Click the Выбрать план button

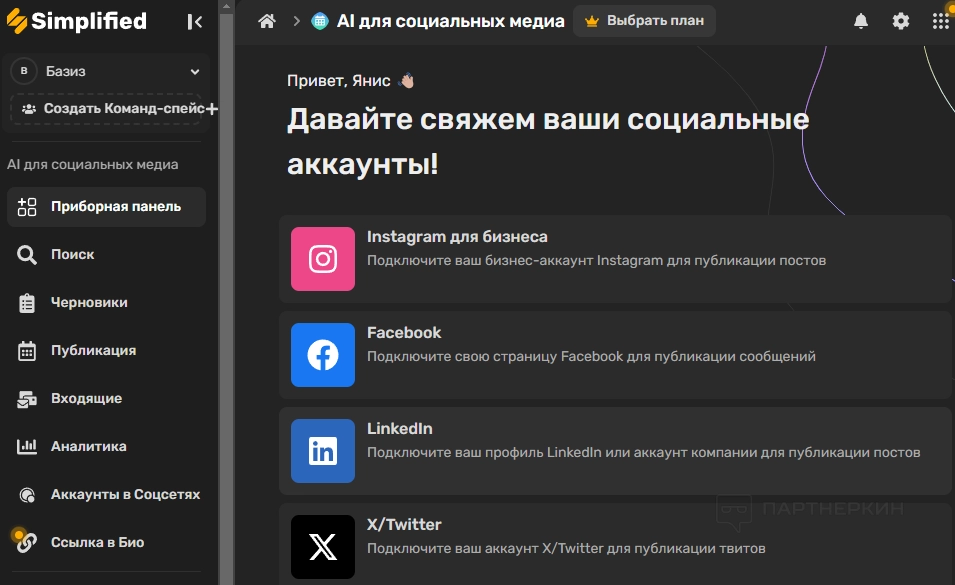coord(644,21)
